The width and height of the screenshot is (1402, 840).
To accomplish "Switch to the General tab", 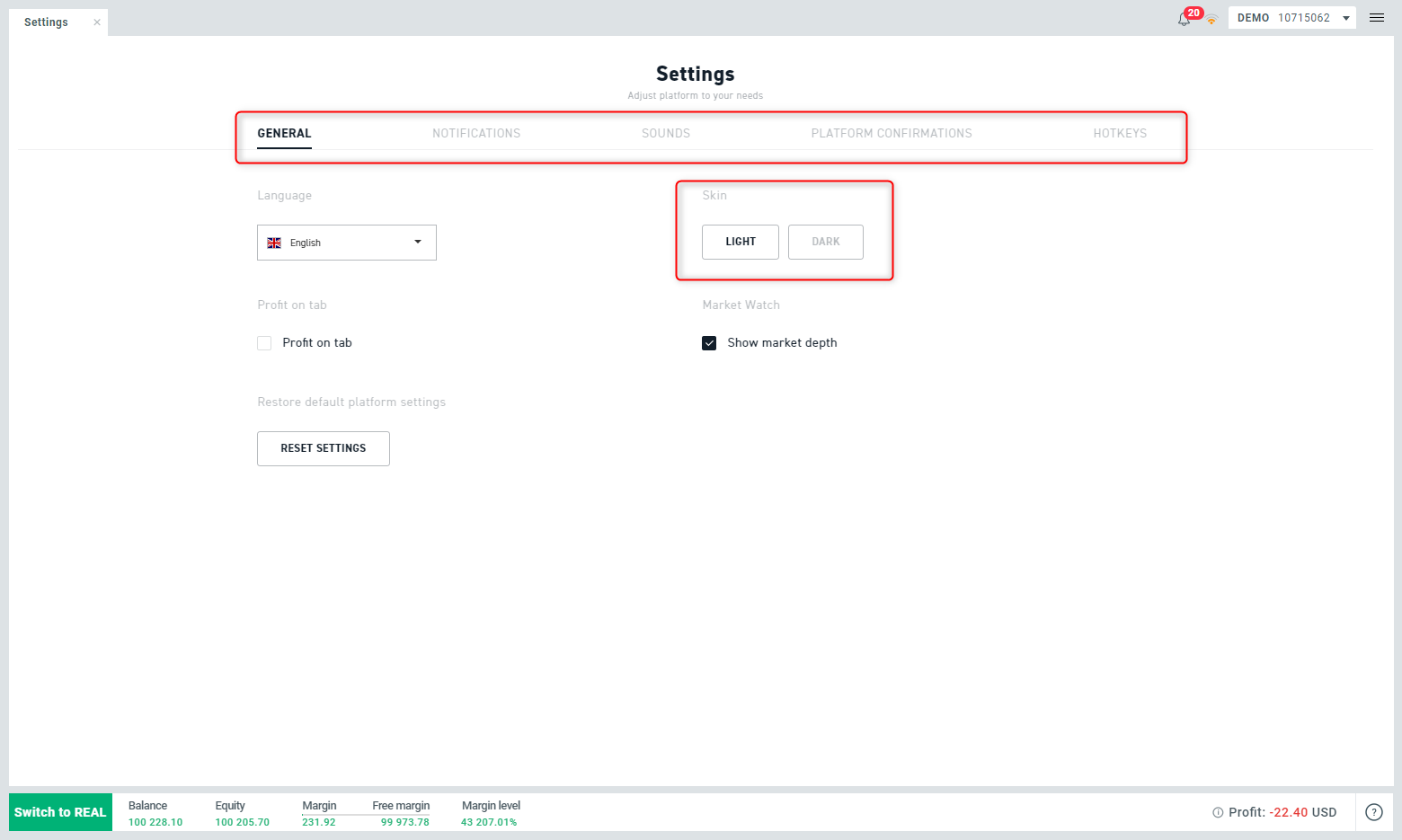I will pos(284,133).
